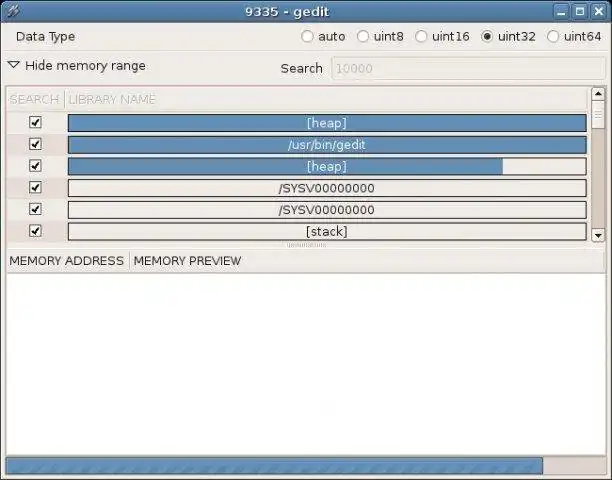
Task: Open the window menu icon in title bar
Action: tap(13, 11)
